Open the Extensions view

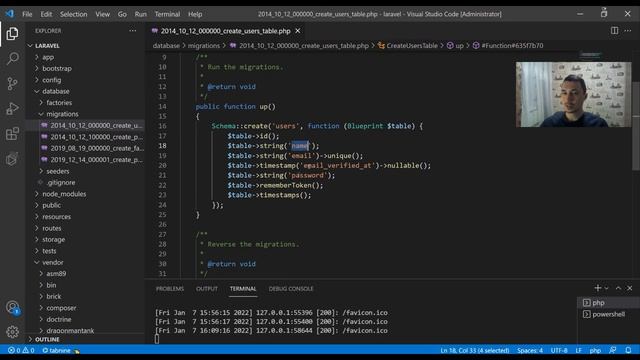point(12,133)
